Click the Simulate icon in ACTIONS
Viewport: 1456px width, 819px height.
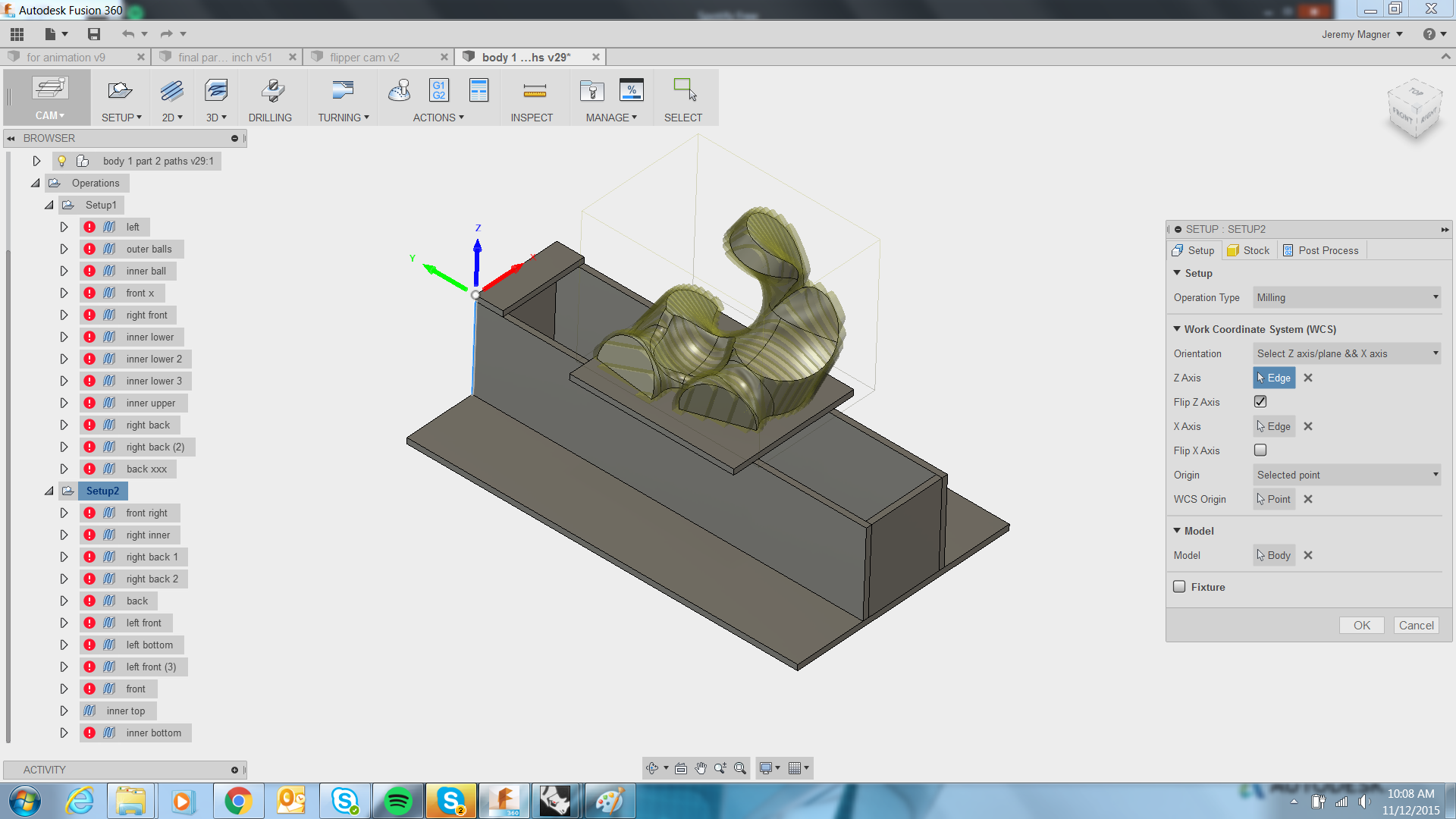(400, 91)
